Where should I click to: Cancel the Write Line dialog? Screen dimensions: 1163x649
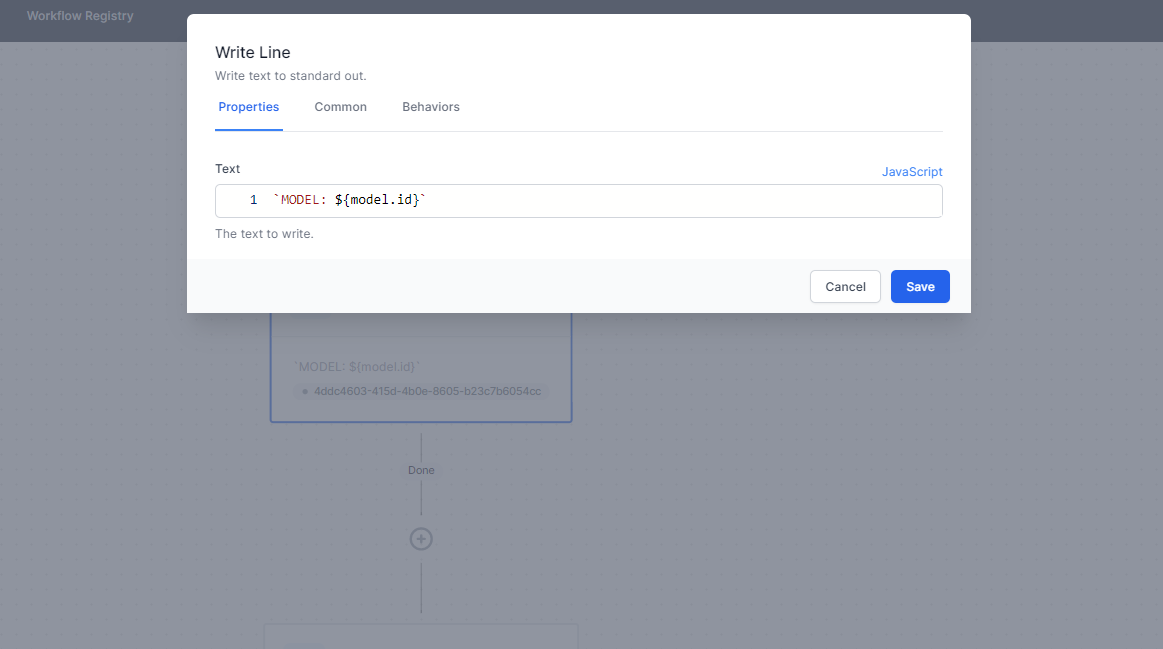tap(845, 286)
